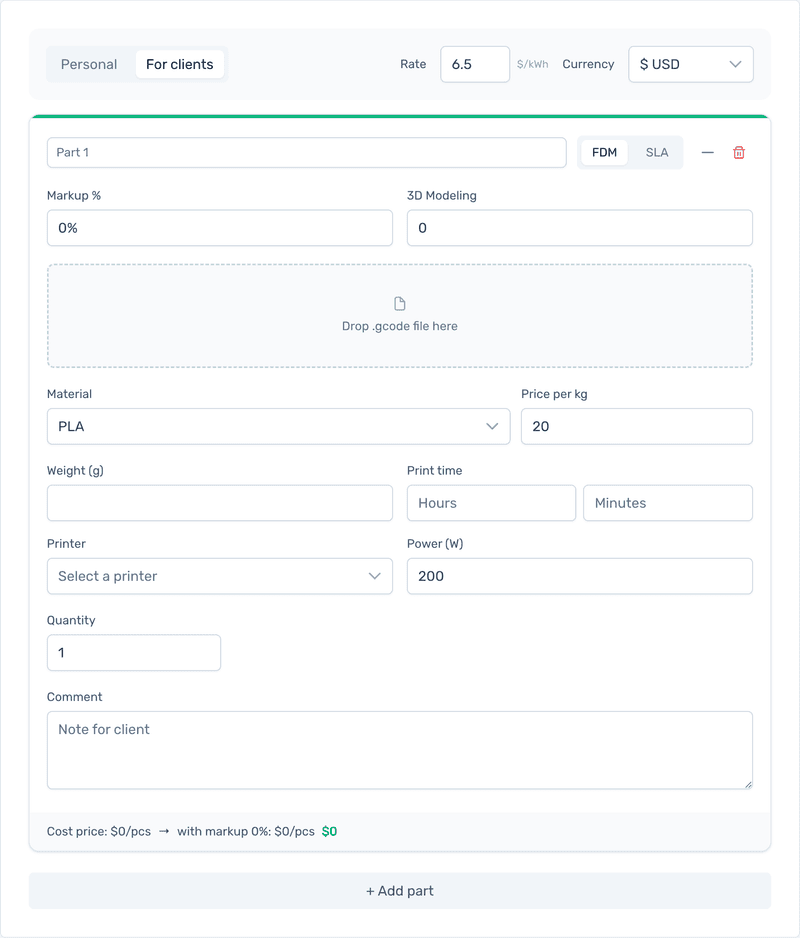Switch the part to SLA mode
This screenshot has width=800, height=938.
point(657,152)
